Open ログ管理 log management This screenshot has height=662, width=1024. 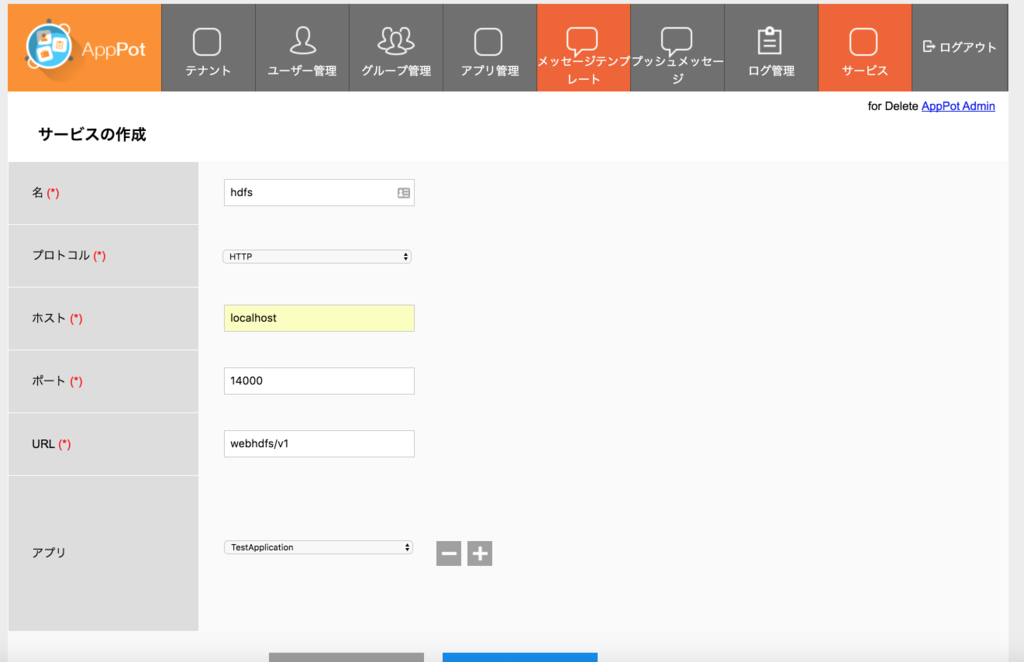(771, 48)
